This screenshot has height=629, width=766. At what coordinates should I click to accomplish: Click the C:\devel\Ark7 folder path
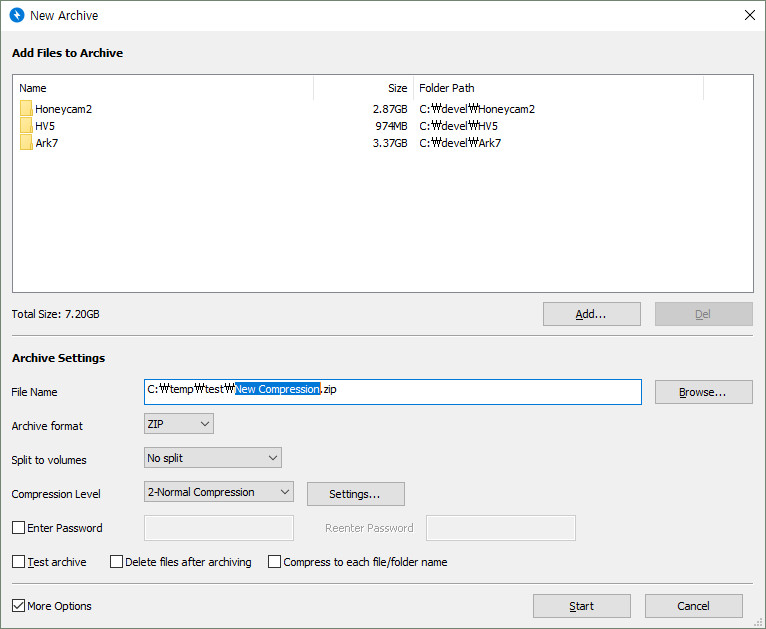pos(460,143)
